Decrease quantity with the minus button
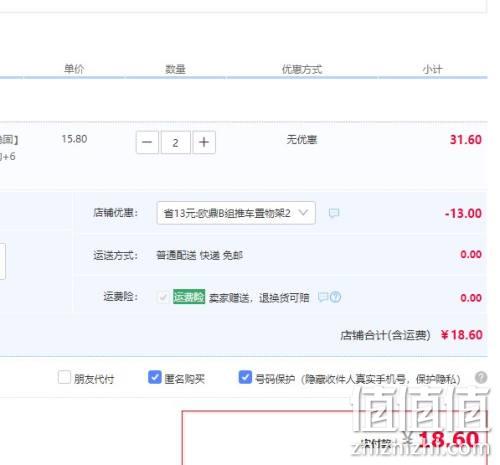Image resolution: width=500 pixels, height=465 pixels. coord(147,142)
